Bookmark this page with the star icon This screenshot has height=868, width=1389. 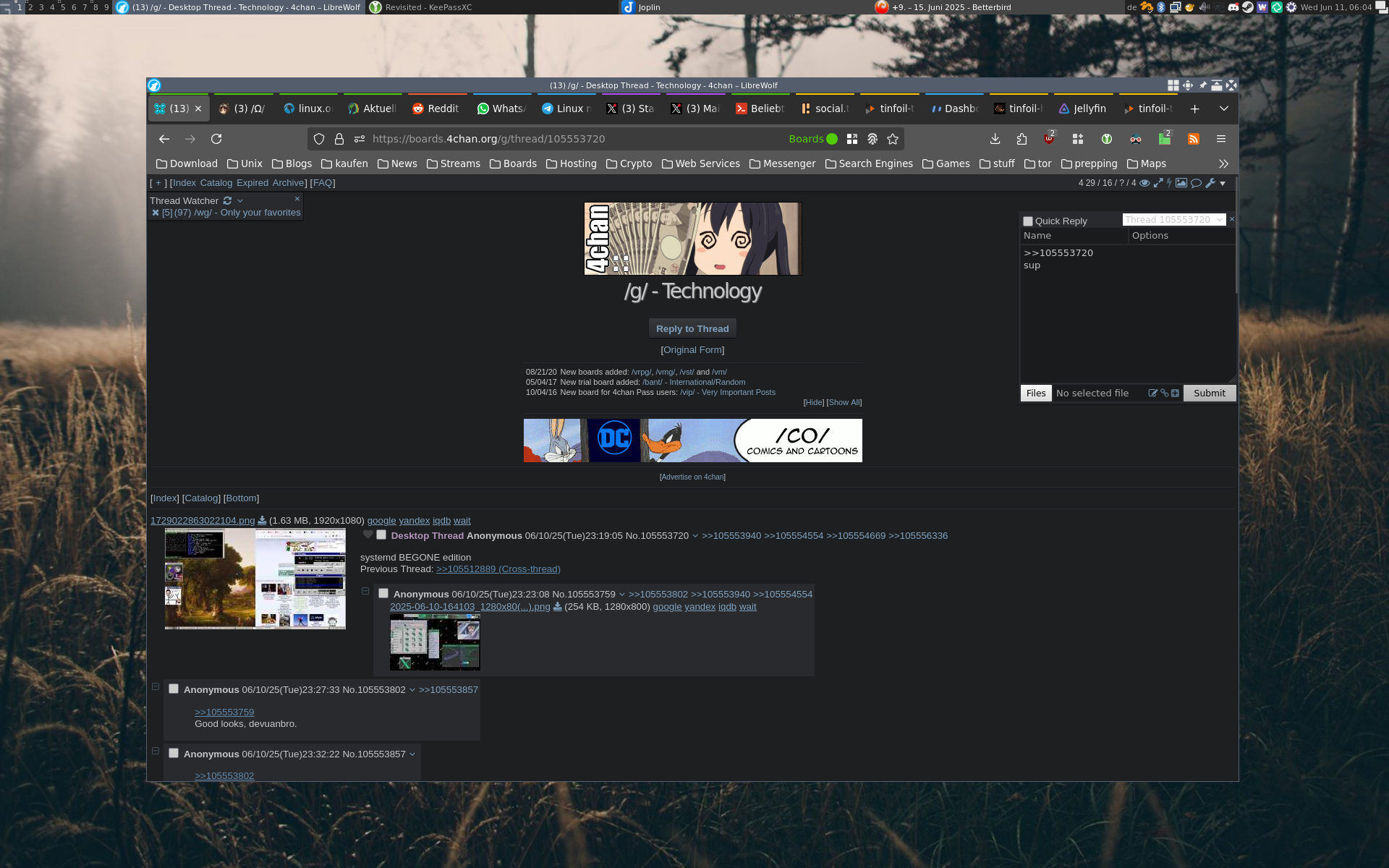coord(893,139)
